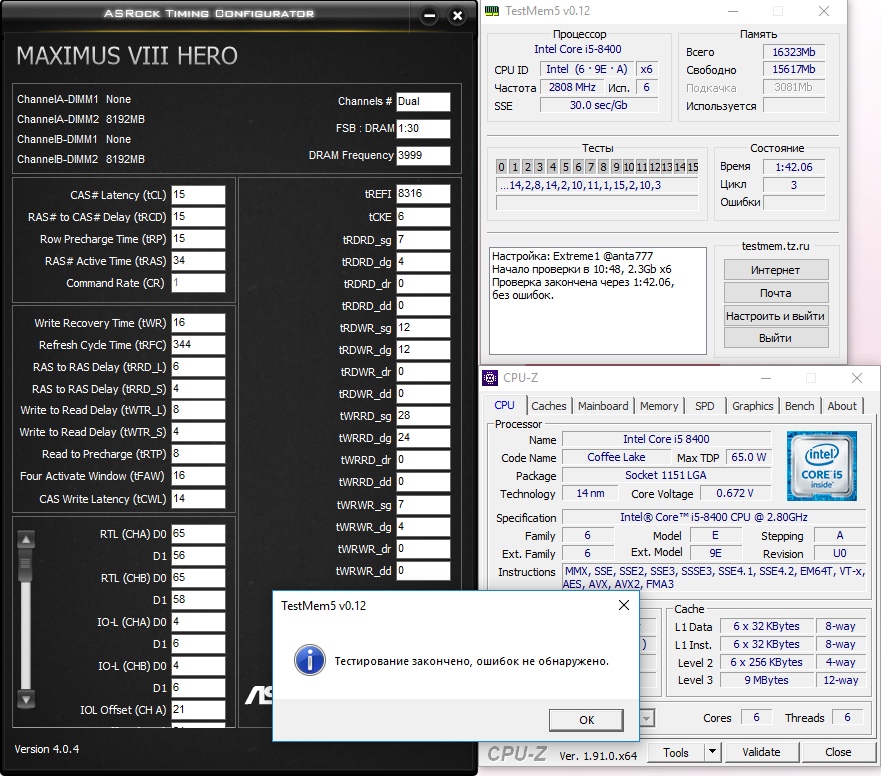Click the RAS# Active Time (tRAS) field
Viewport: 881px width, 776px height.
click(198, 260)
